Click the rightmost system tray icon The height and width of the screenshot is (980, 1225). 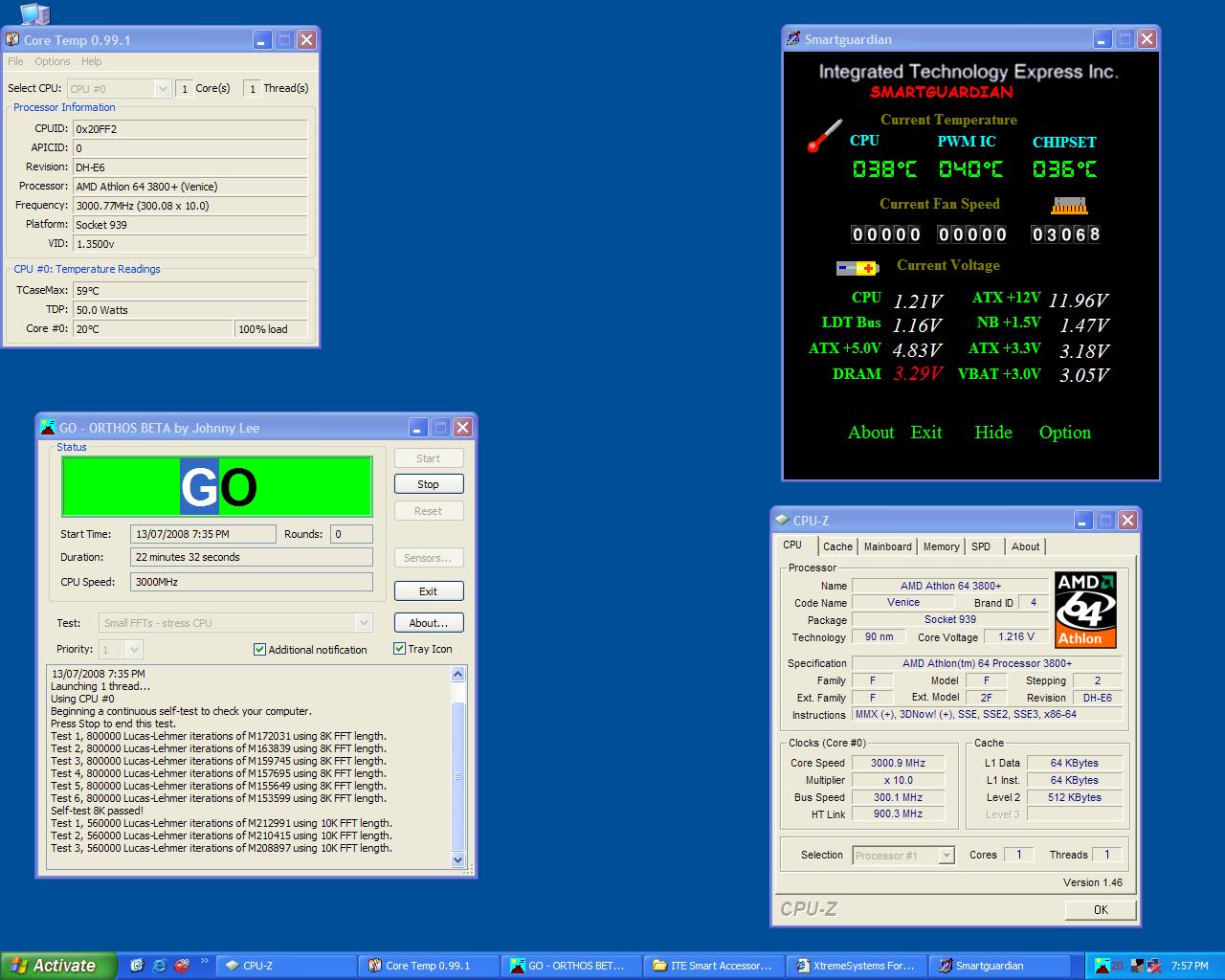pos(1154,966)
